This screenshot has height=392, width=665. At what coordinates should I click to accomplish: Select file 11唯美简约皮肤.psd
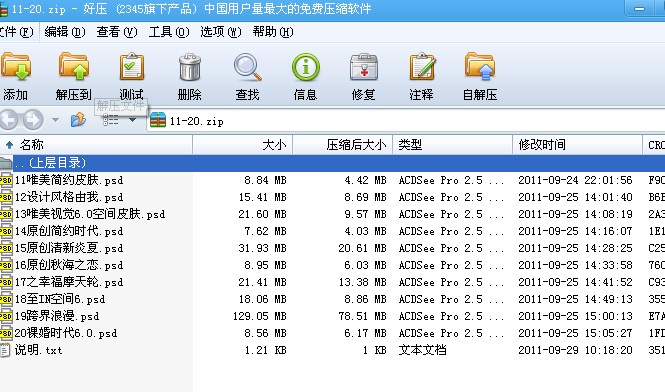tap(69, 180)
